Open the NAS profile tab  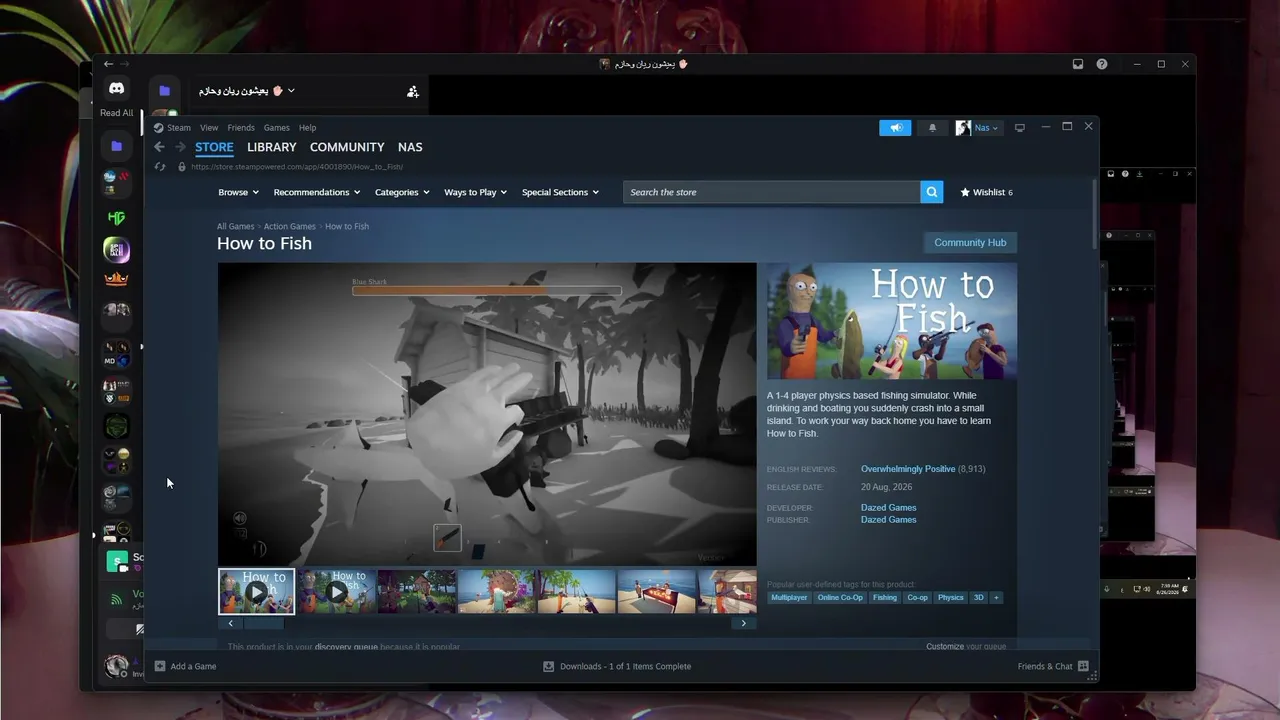pos(410,147)
